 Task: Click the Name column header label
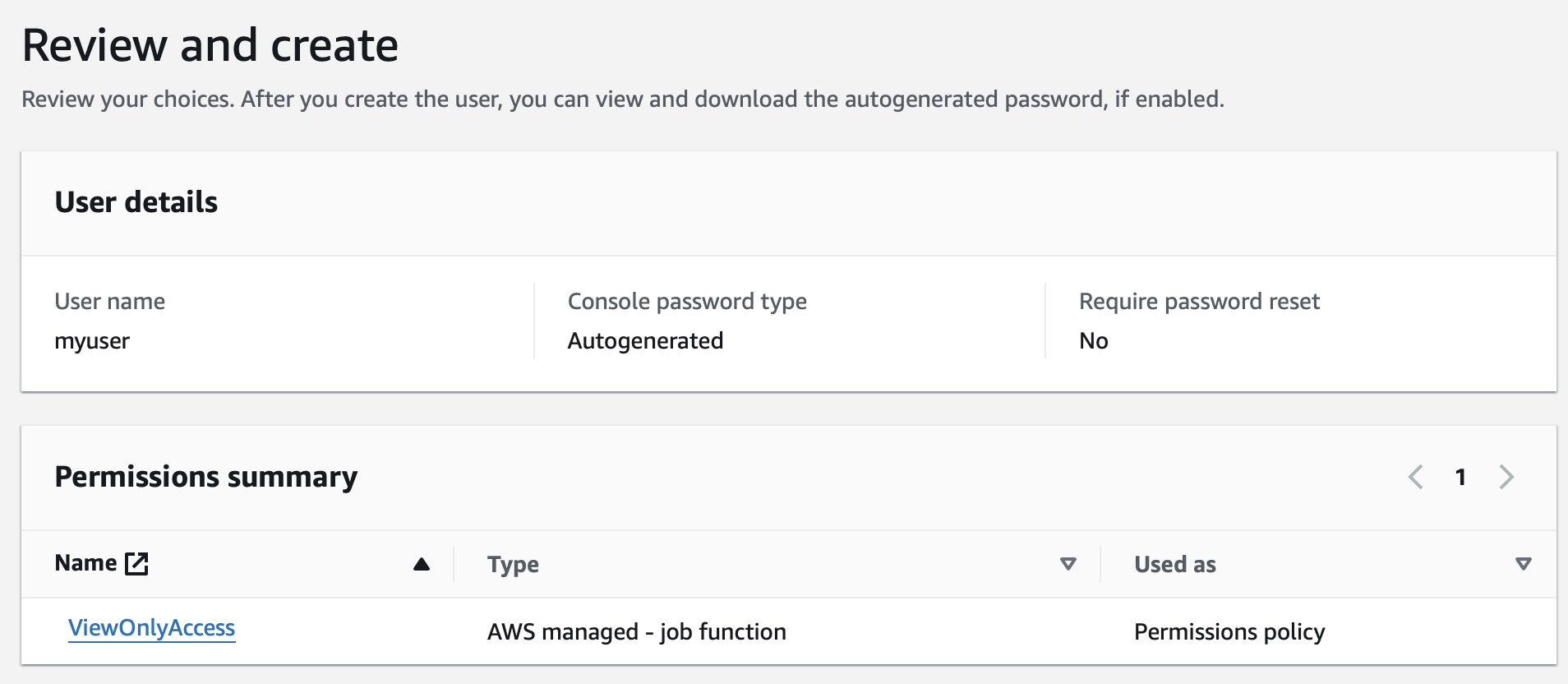click(x=85, y=563)
